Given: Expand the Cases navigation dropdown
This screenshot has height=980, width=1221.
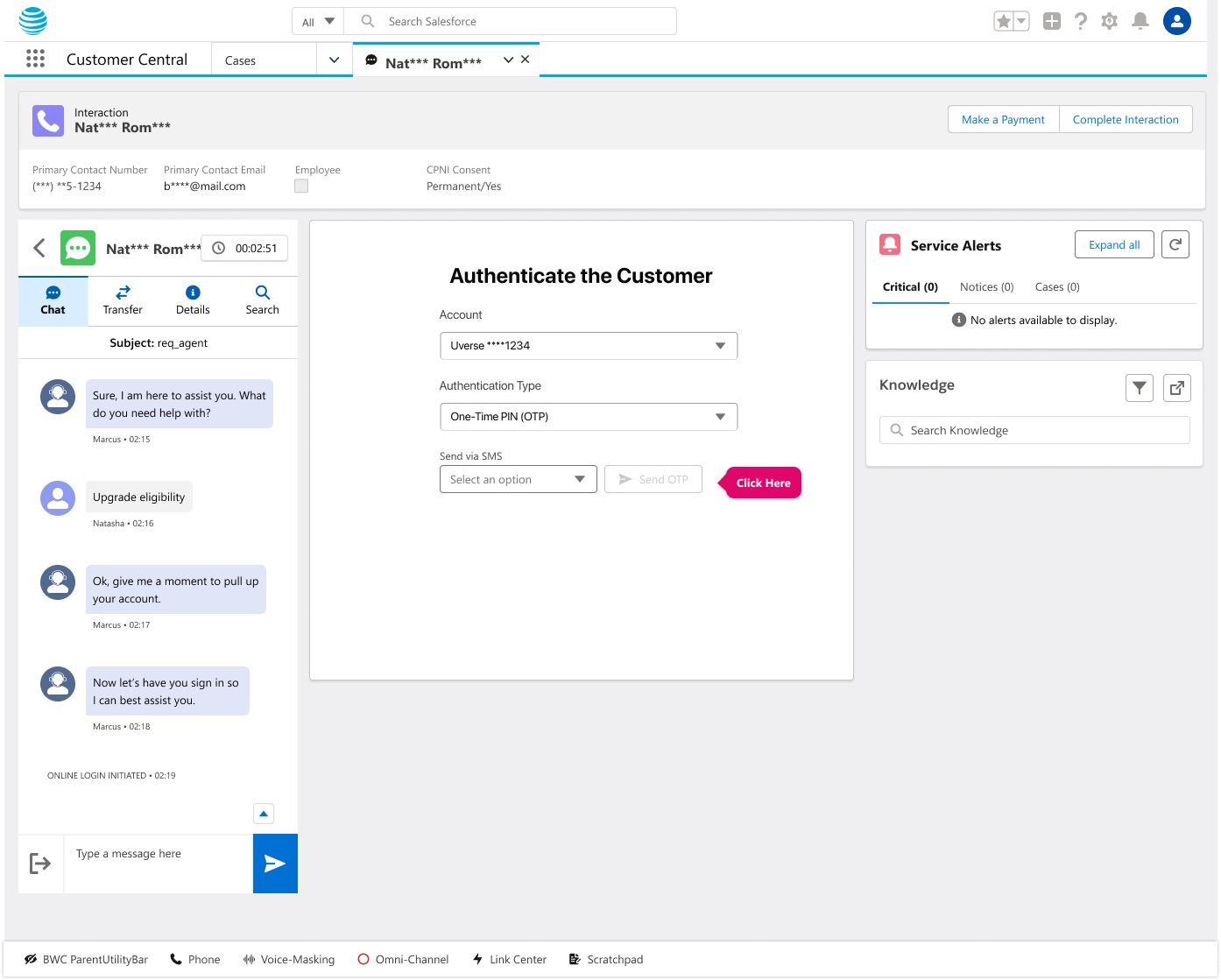Looking at the screenshot, I should (x=334, y=60).
